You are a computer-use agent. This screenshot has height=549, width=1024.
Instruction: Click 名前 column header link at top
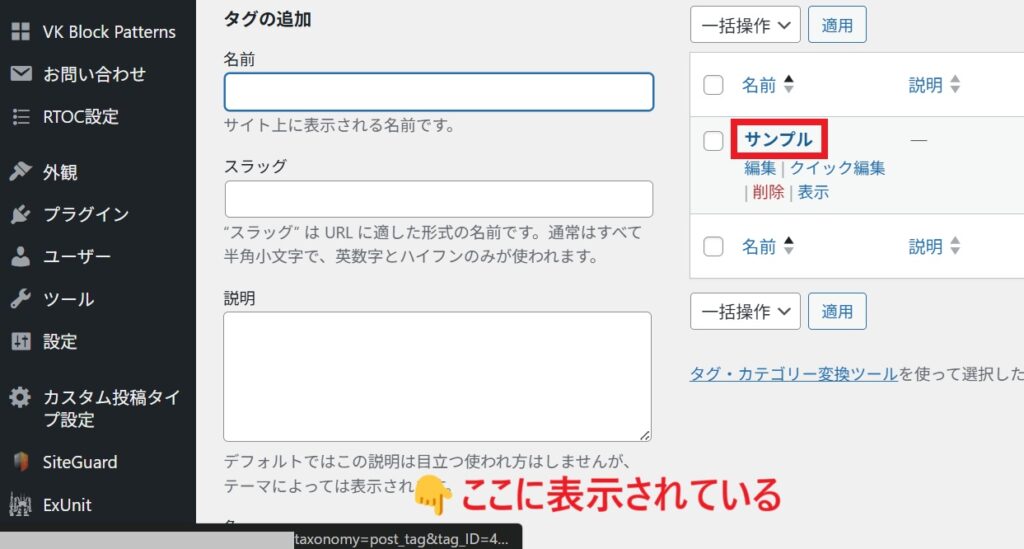pos(759,85)
